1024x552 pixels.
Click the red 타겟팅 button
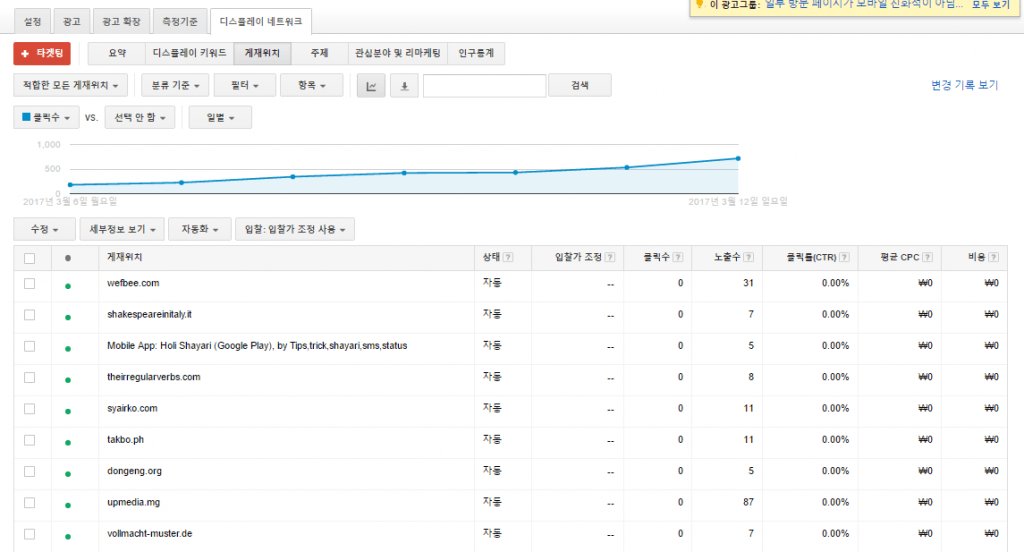(x=42, y=54)
